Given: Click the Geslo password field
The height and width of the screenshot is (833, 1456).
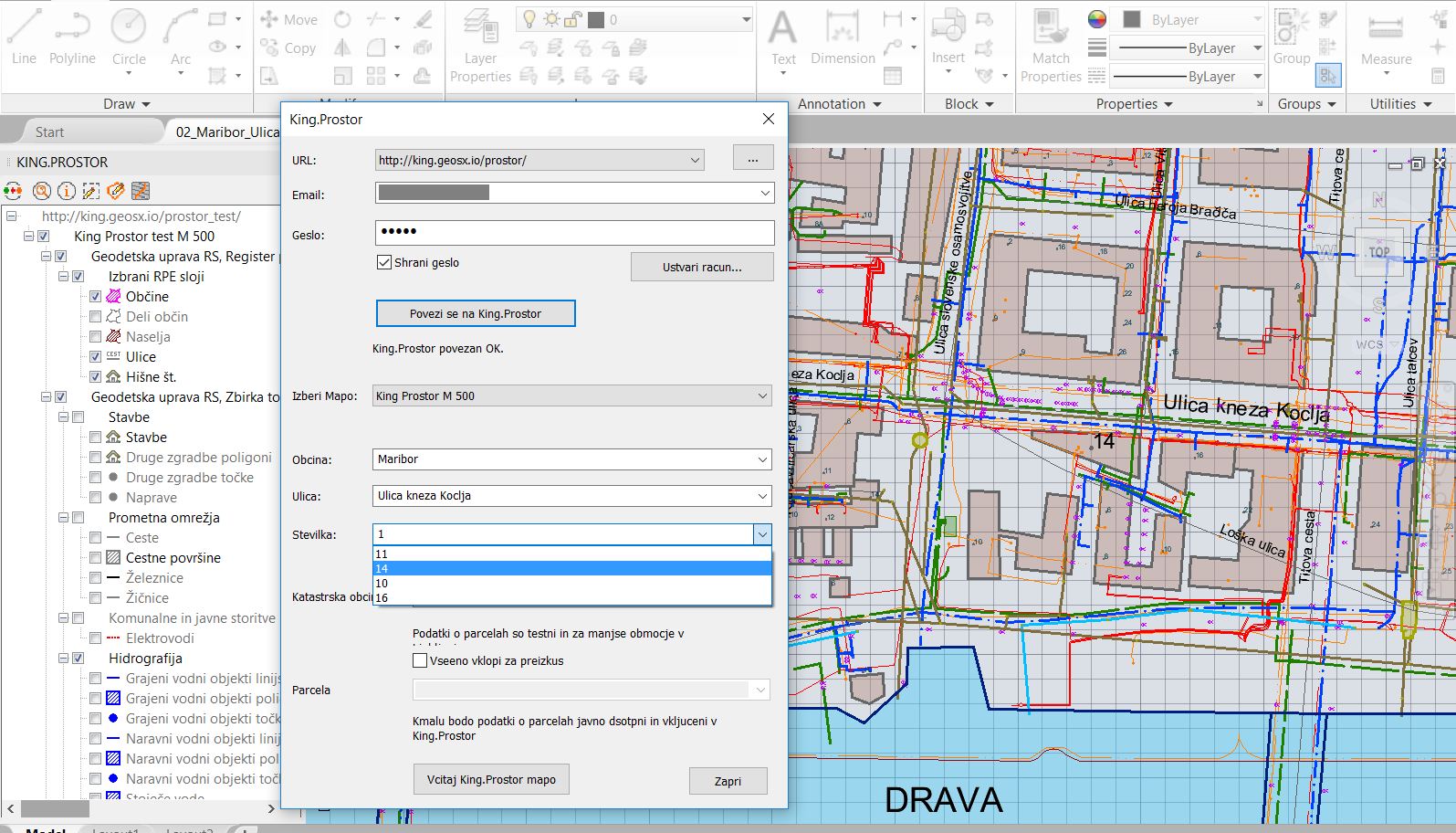Looking at the screenshot, I should point(574,232).
